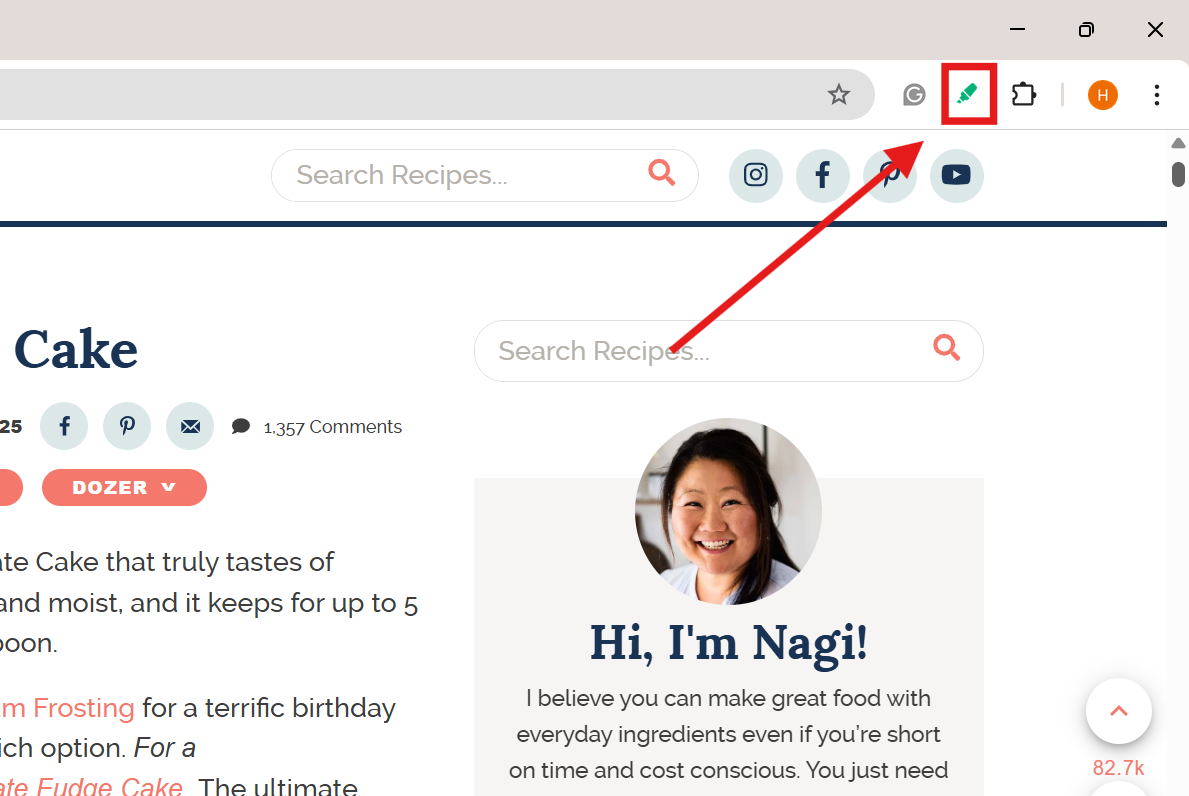
Task: Click the sidebar search magnifier icon
Action: pos(946,348)
